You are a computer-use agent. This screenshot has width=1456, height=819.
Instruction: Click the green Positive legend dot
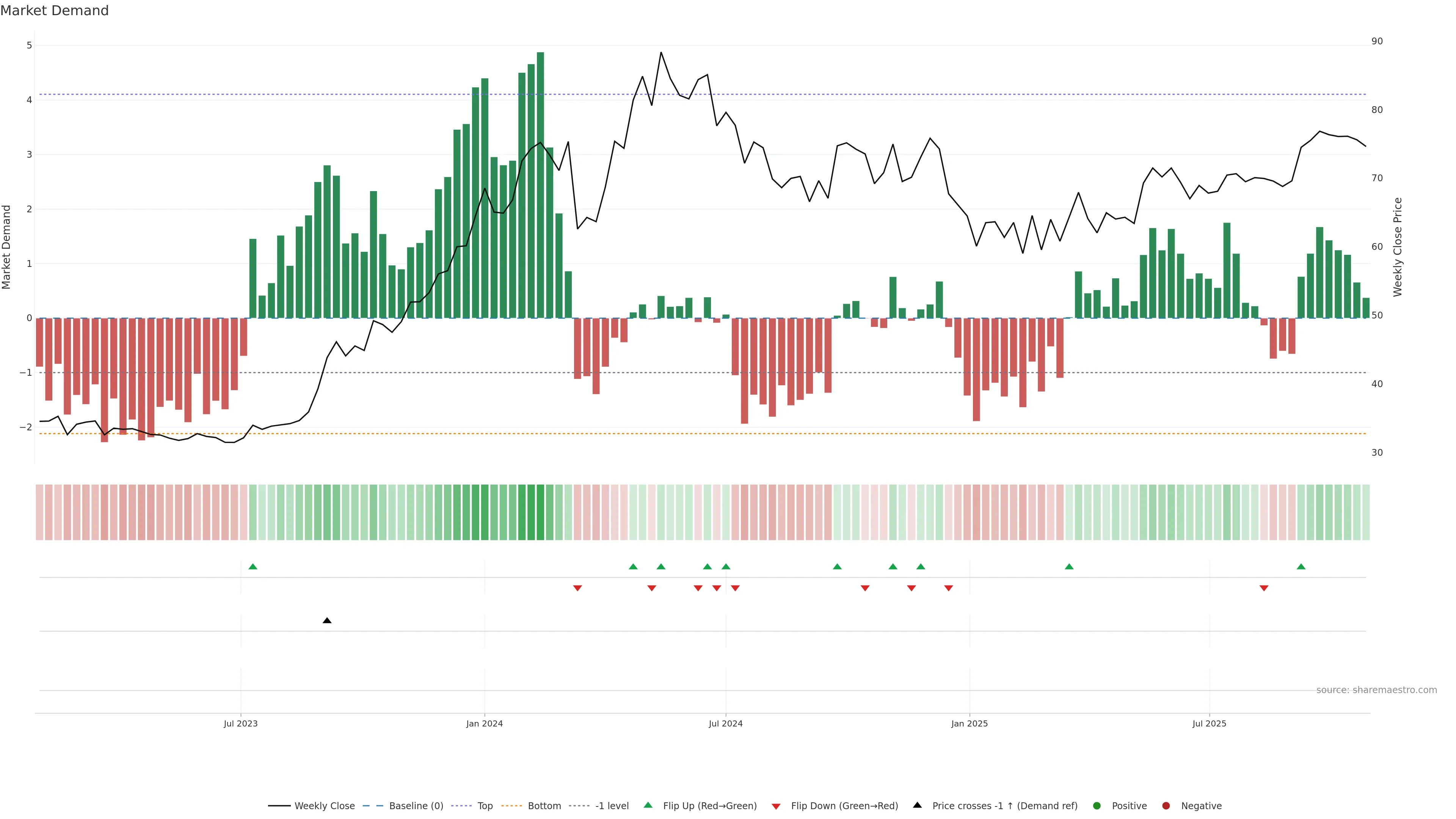[x=1097, y=806]
